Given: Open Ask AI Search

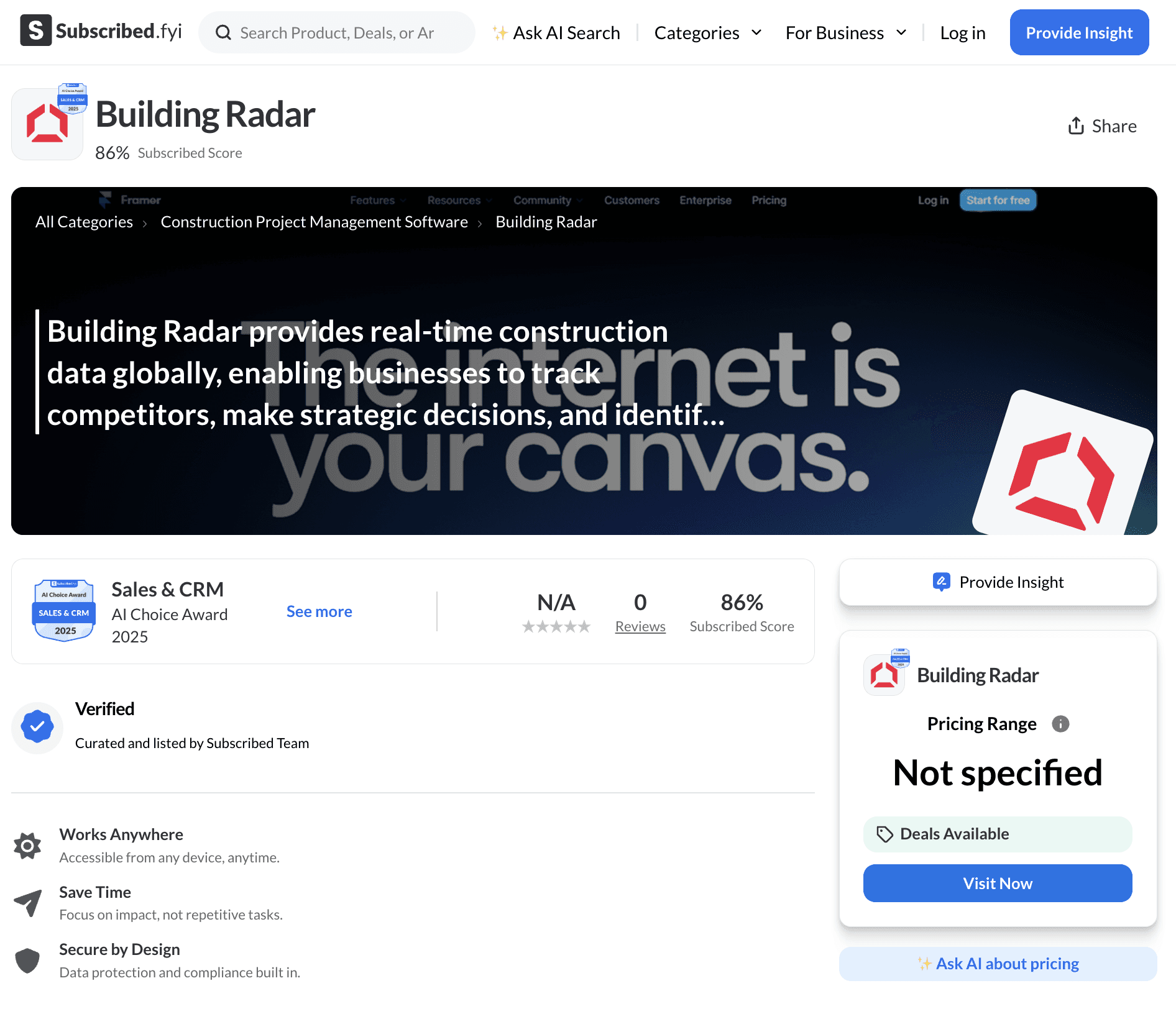Looking at the screenshot, I should (x=556, y=33).
